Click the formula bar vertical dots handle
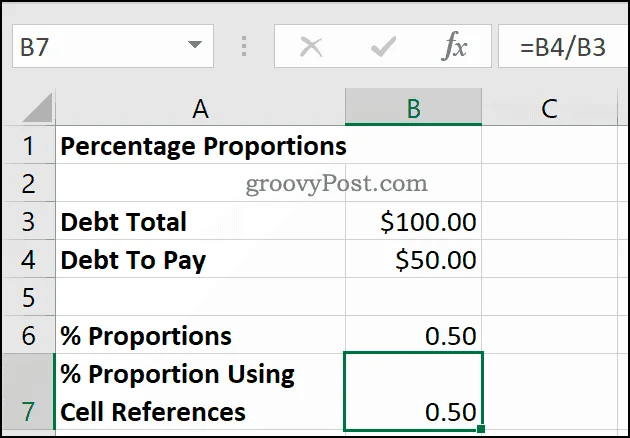 point(243,46)
